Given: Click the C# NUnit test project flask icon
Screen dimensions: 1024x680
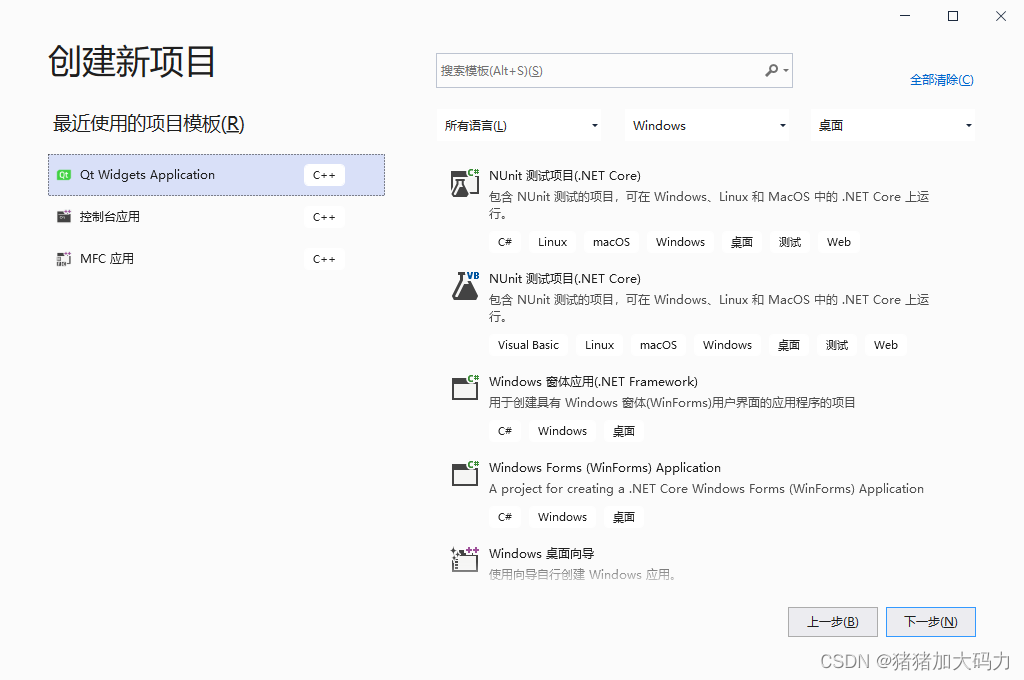Looking at the screenshot, I should coord(465,183).
